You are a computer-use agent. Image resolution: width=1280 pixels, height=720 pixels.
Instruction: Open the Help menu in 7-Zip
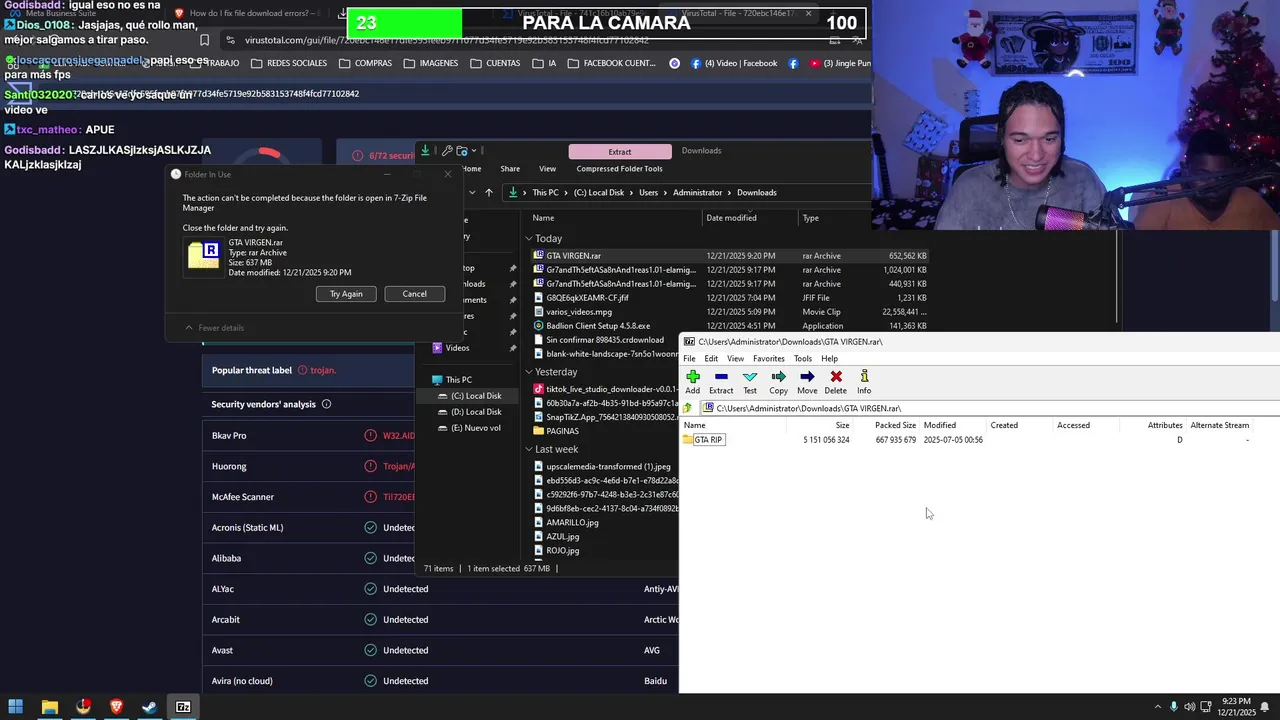tap(830, 359)
